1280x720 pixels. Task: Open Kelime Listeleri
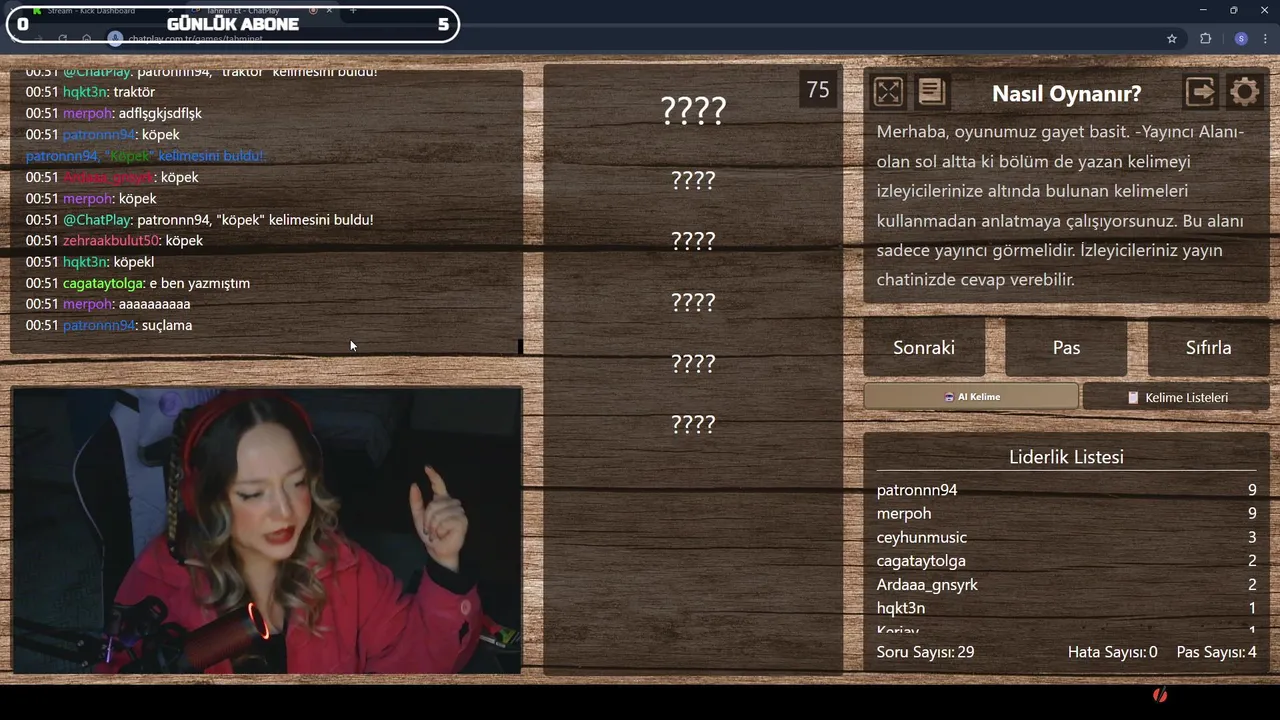click(1177, 397)
